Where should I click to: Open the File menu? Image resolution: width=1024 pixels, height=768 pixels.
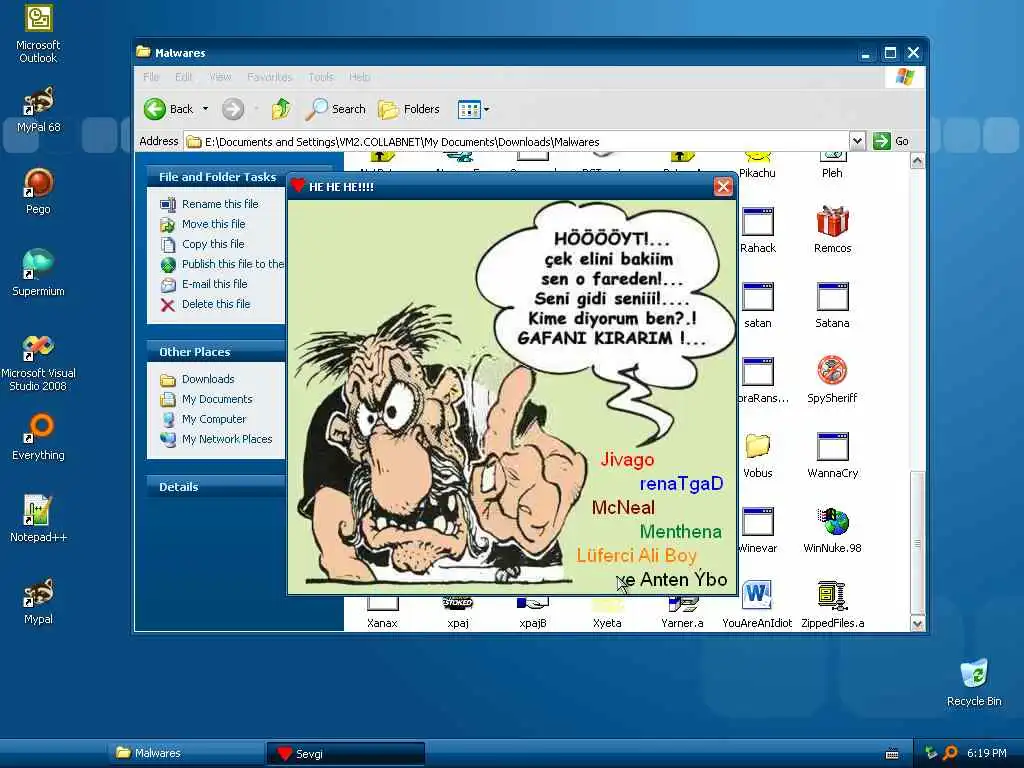pos(151,77)
